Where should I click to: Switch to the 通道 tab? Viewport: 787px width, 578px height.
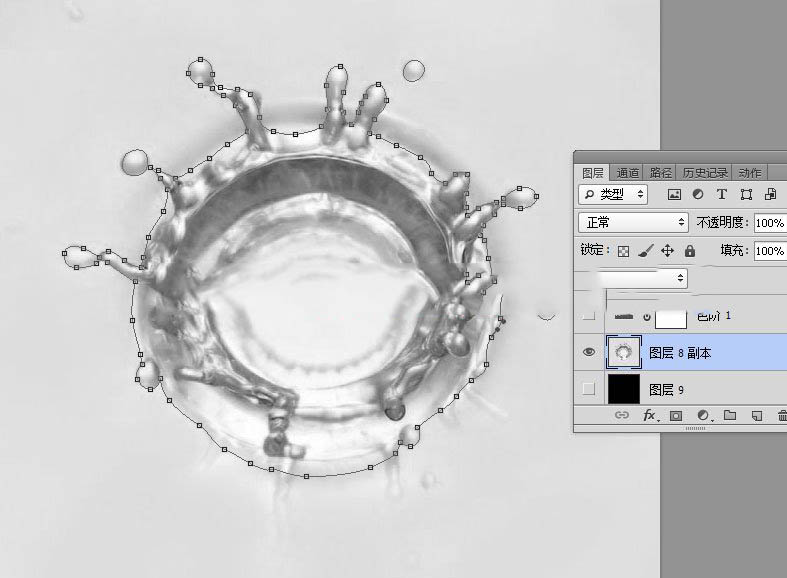point(627,173)
